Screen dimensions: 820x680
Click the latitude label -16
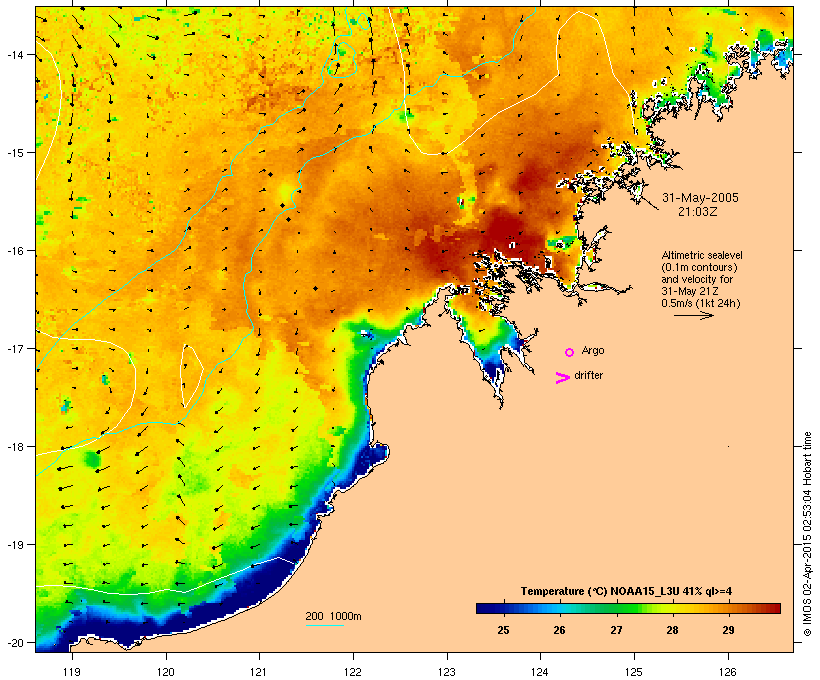pos(14,251)
